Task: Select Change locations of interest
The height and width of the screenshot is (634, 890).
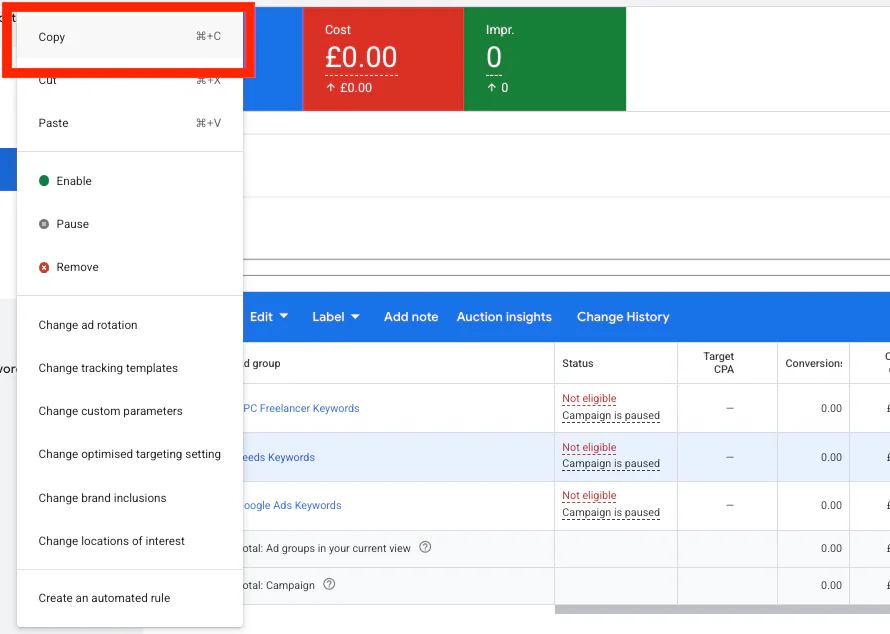Action: [x=130, y=541]
